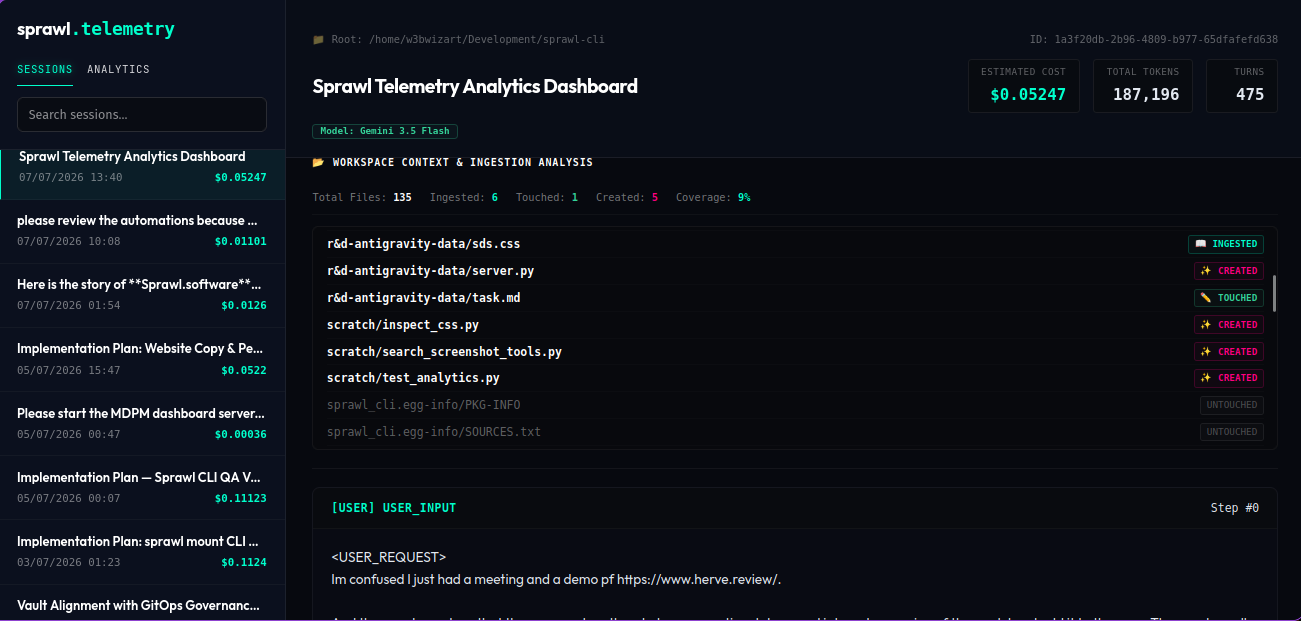Click the CREATED badge on server.py row
The width and height of the screenshot is (1301, 621).
coord(1229,271)
